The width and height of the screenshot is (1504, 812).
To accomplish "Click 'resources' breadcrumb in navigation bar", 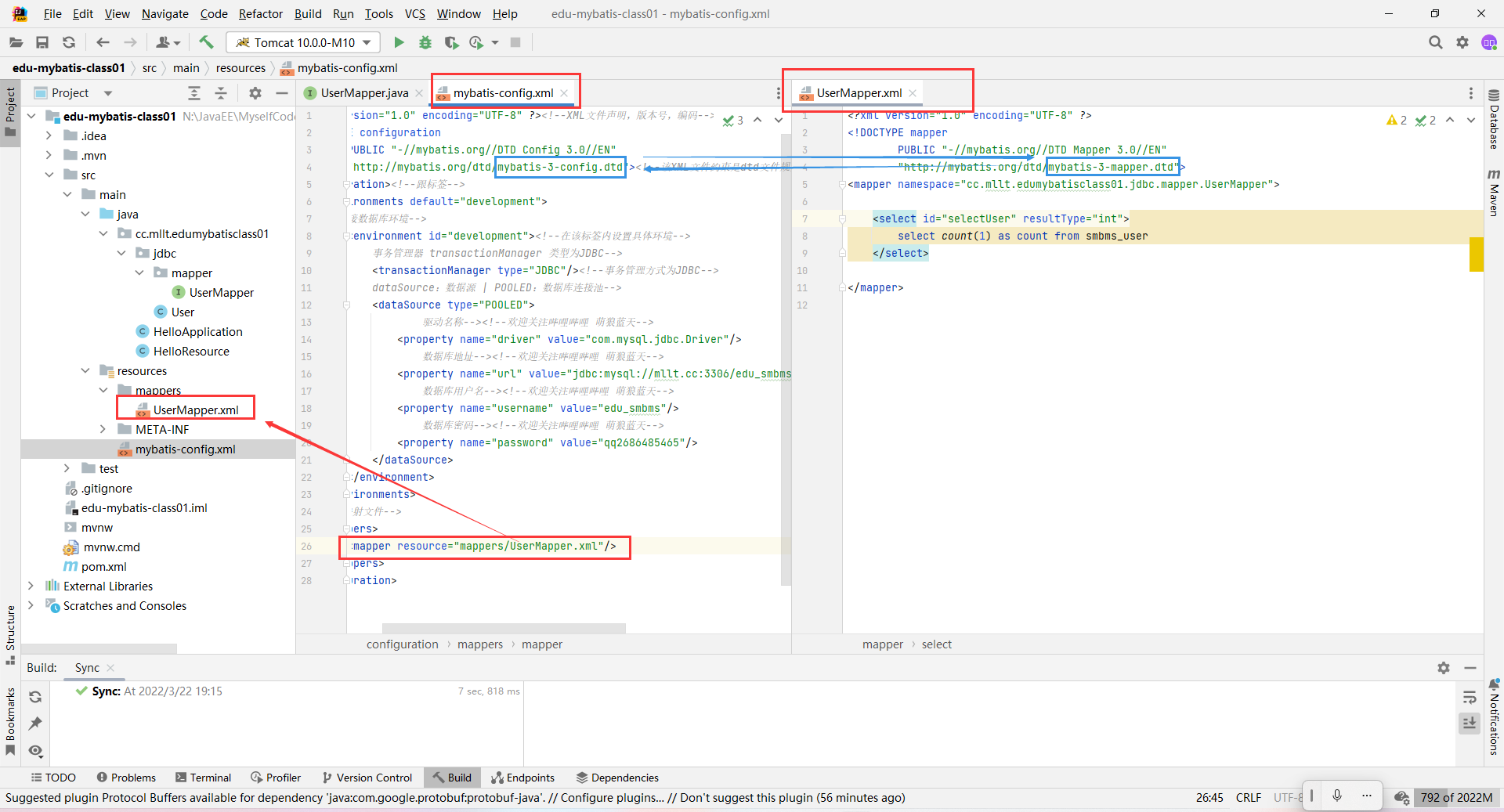I will (x=240, y=68).
